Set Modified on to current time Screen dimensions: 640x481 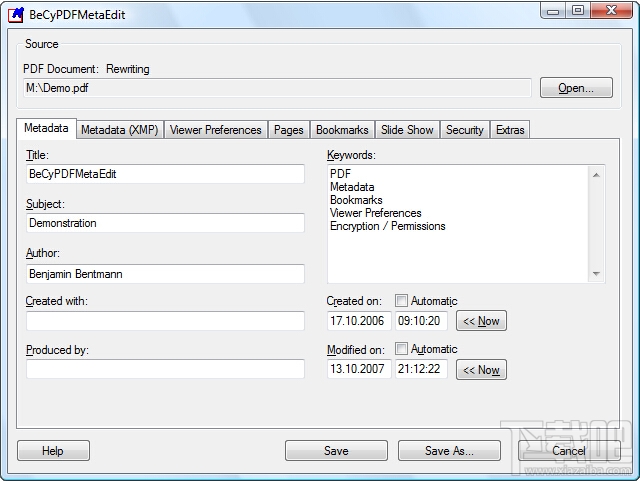[x=481, y=370]
